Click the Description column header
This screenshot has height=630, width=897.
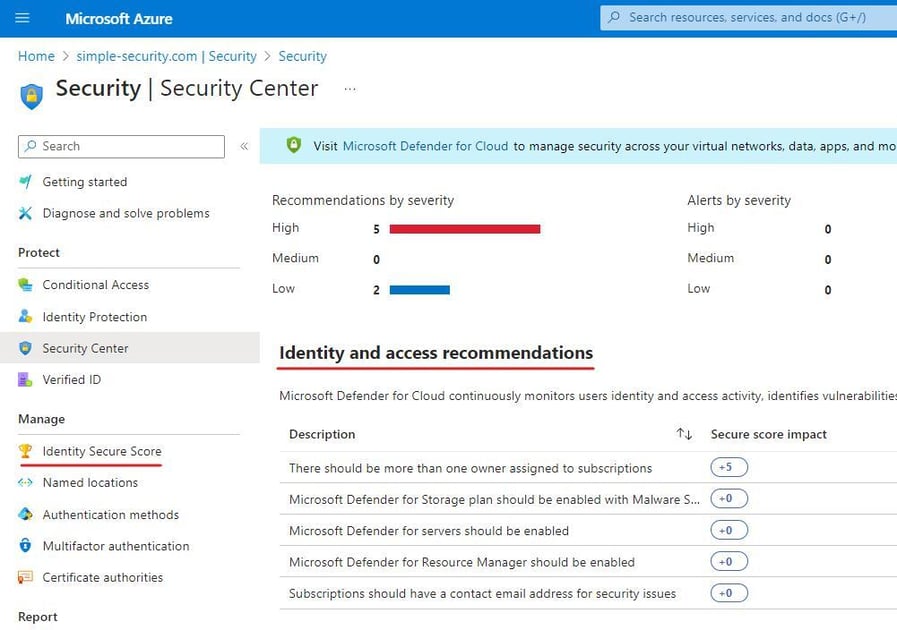click(x=322, y=434)
